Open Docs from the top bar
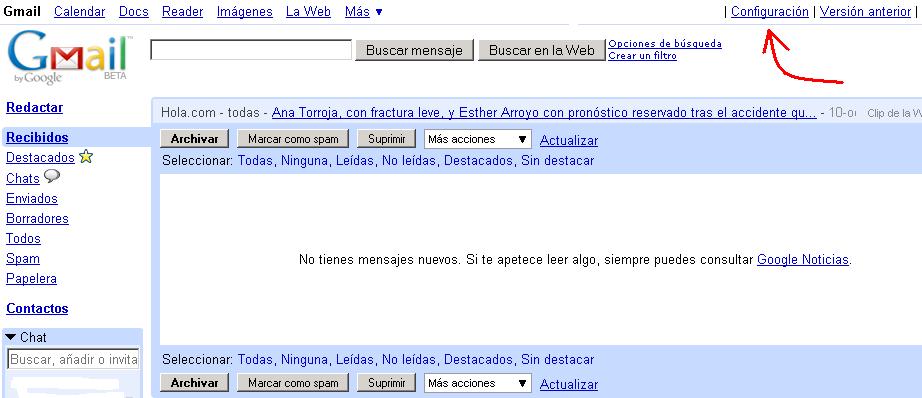 pos(133,11)
